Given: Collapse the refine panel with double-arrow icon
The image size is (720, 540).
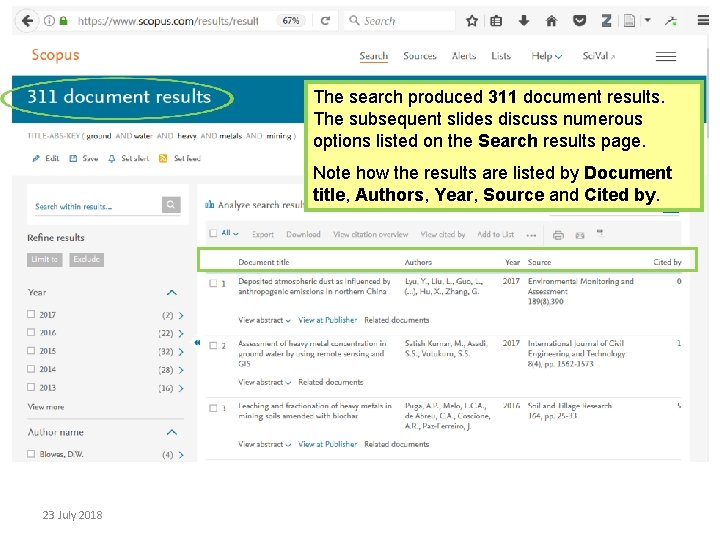Looking at the screenshot, I should click(197, 343).
